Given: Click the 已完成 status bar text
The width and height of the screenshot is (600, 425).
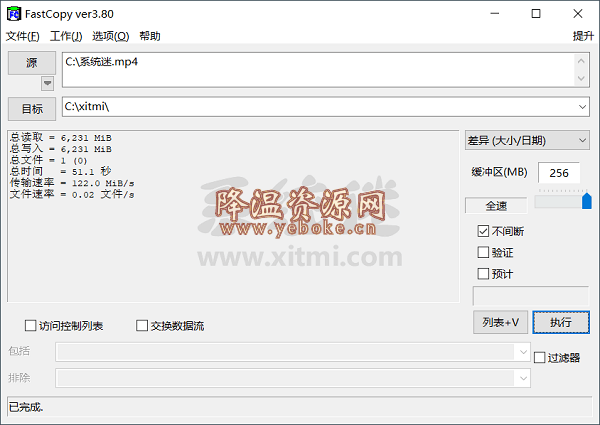Looking at the screenshot, I should [x=26, y=407].
